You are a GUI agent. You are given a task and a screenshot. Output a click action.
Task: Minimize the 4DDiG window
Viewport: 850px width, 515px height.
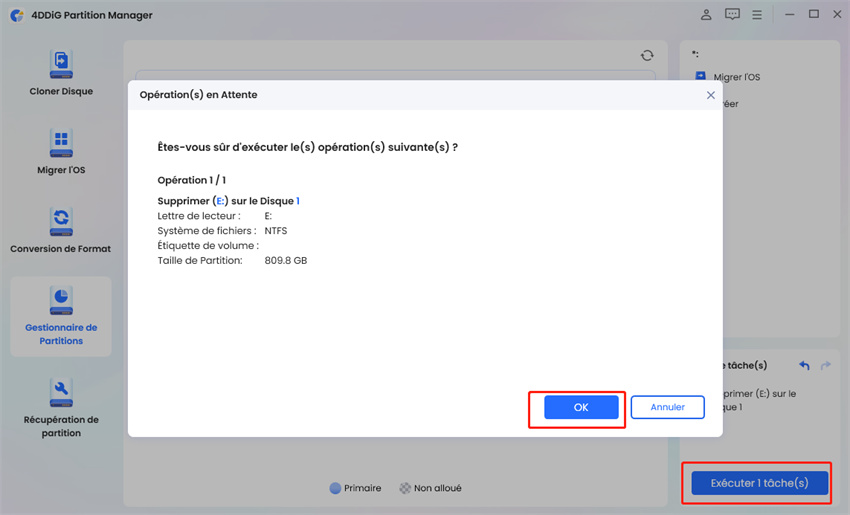pyautogui.click(x=789, y=15)
